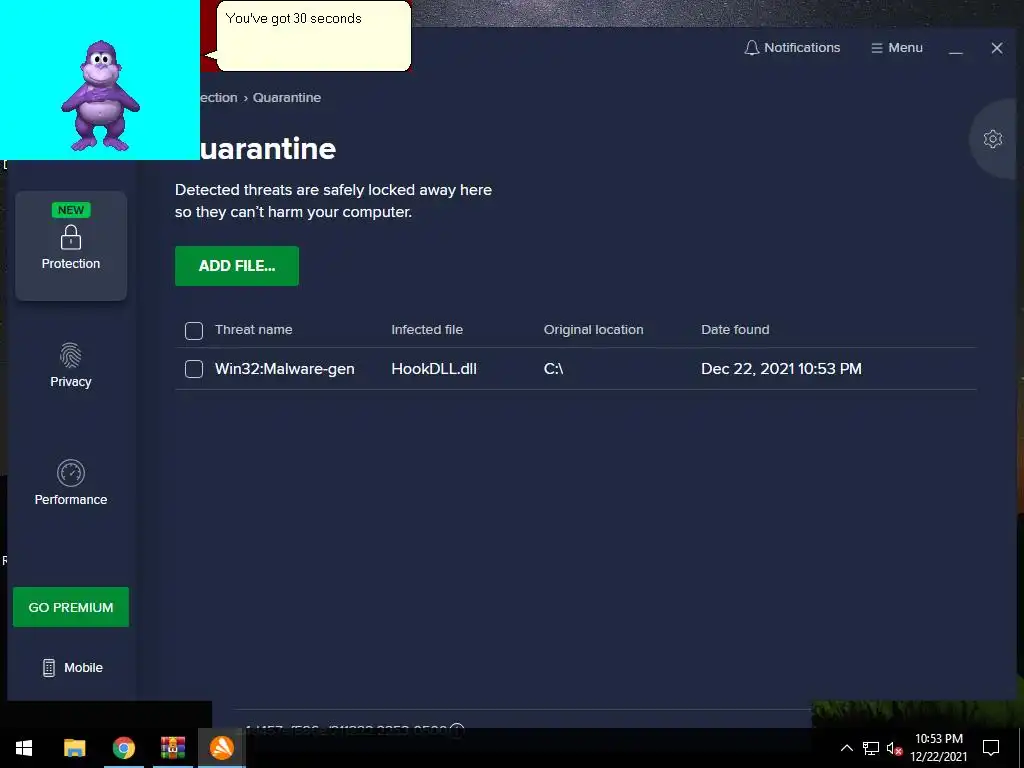Close the Avast window
Viewport: 1024px width, 768px height.
pyautogui.click(x=997, y=48)
